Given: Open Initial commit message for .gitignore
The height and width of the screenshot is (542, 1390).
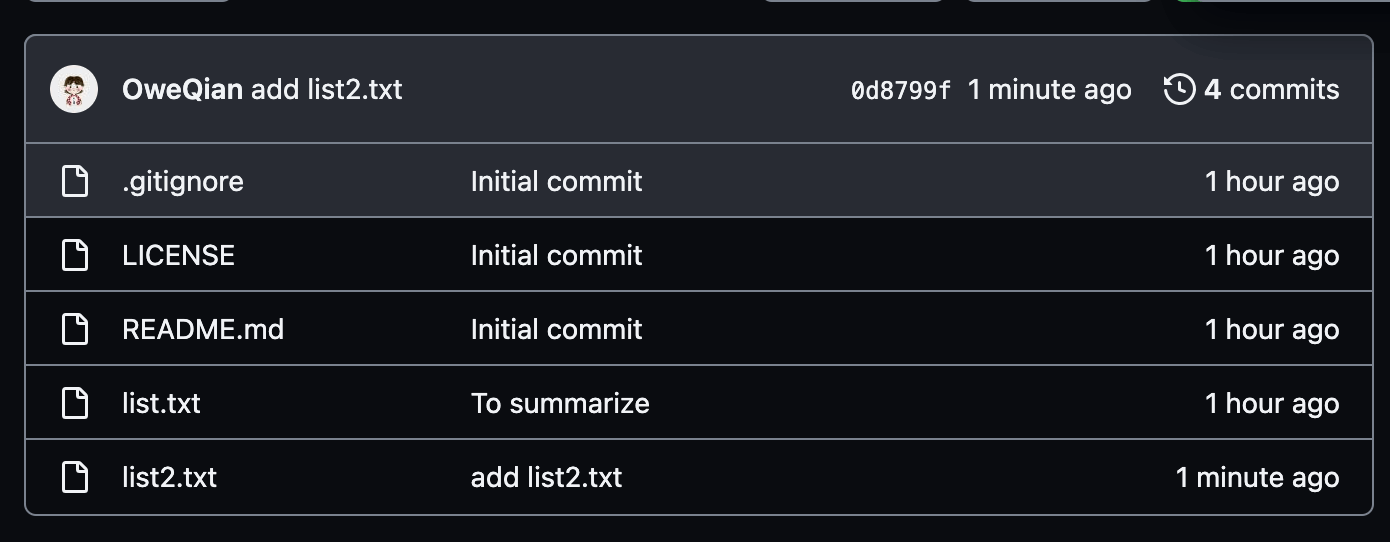Looking at the screenshot, I should tap(556, 181).
